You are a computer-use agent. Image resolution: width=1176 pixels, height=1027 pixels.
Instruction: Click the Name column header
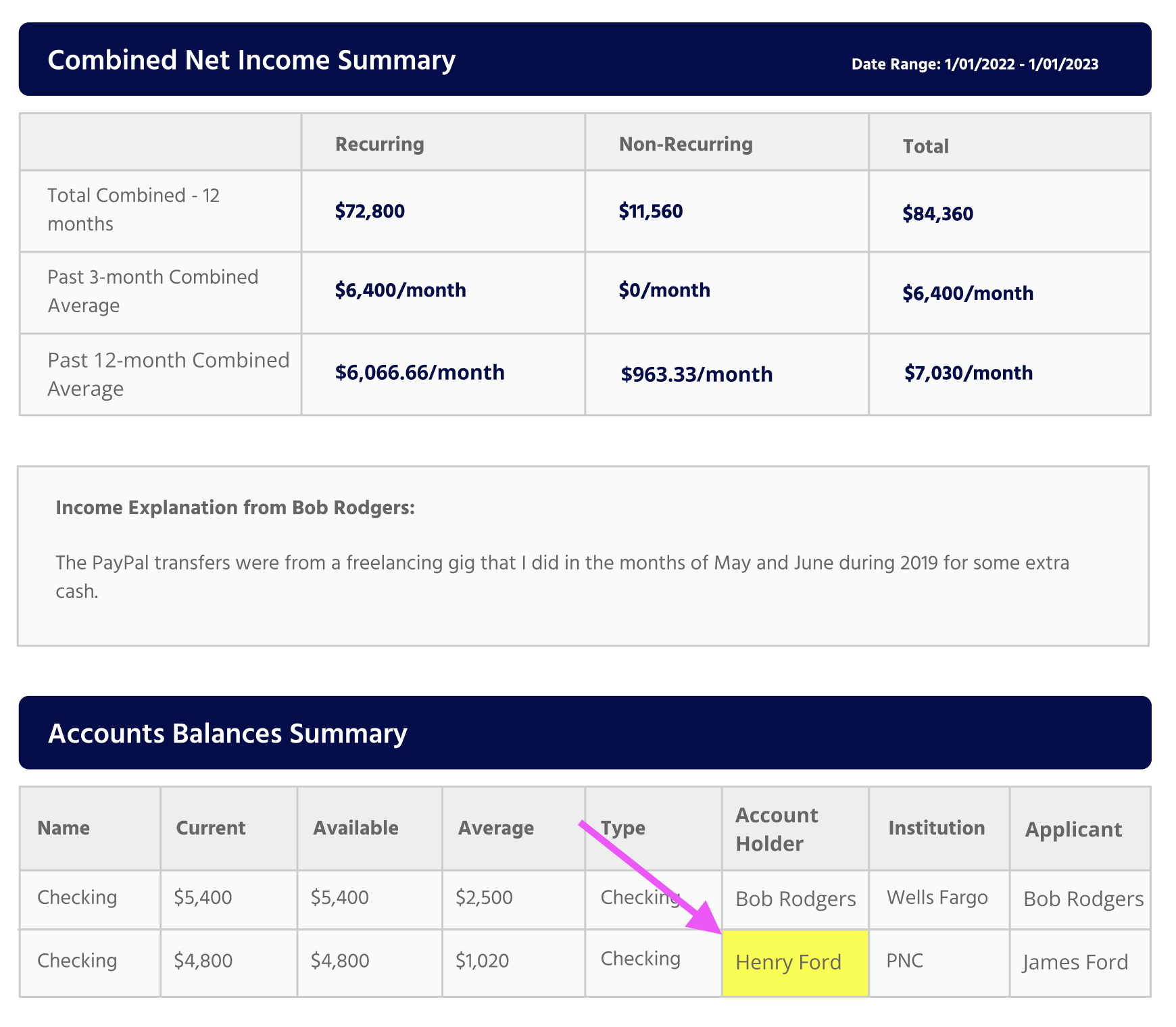64,828
